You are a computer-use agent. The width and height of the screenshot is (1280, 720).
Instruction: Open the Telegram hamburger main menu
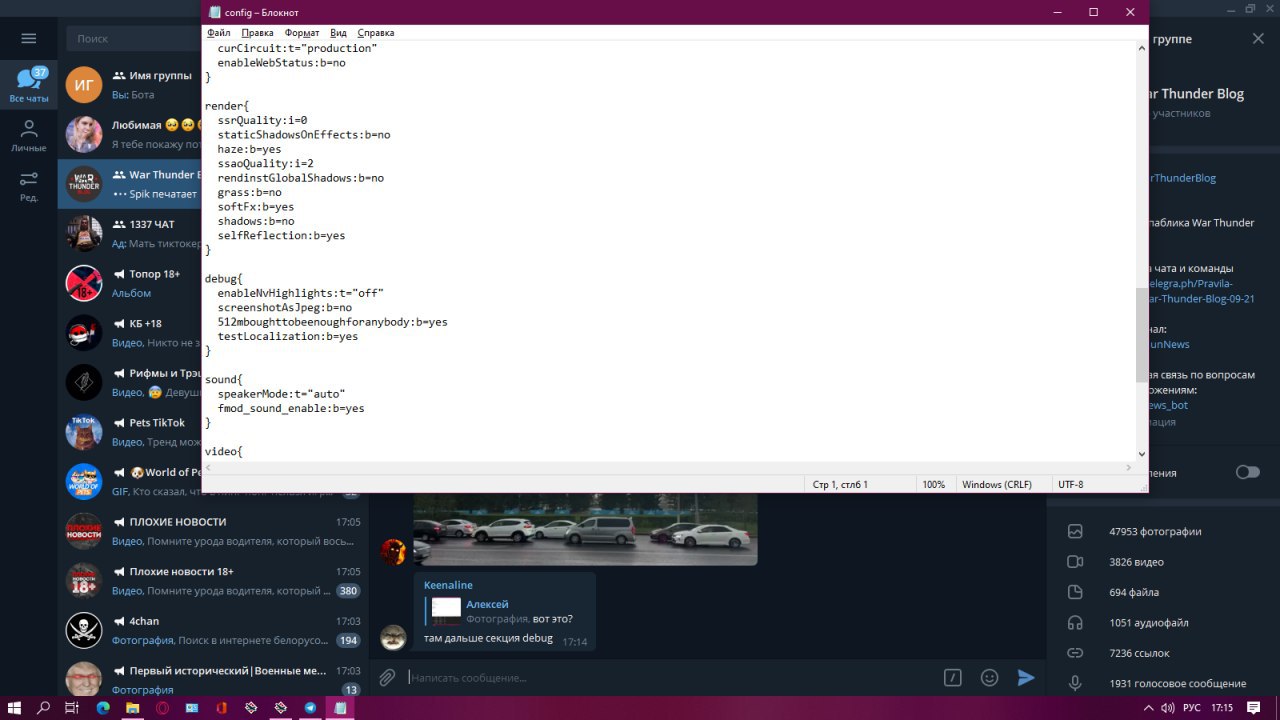pyautogui.click(x=28, y=39)
